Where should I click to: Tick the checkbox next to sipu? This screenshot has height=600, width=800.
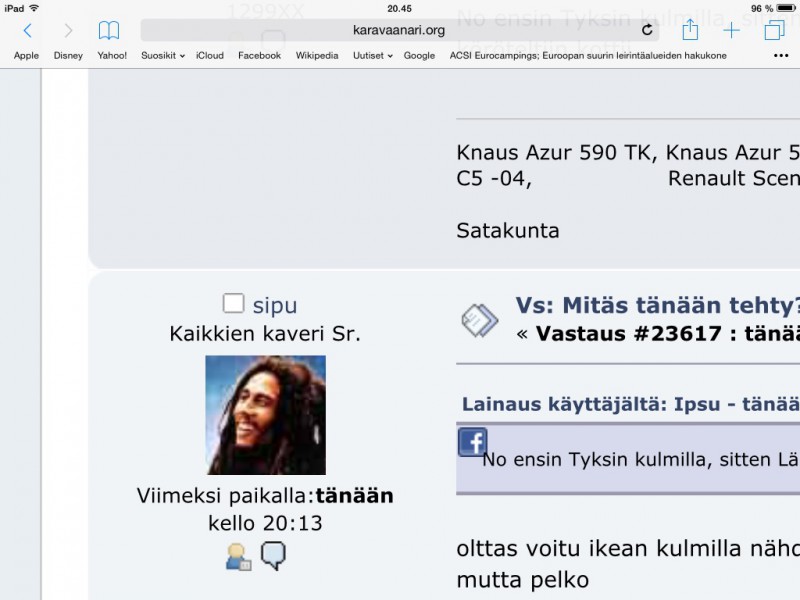pyautogui.click(x=233, y=304)
